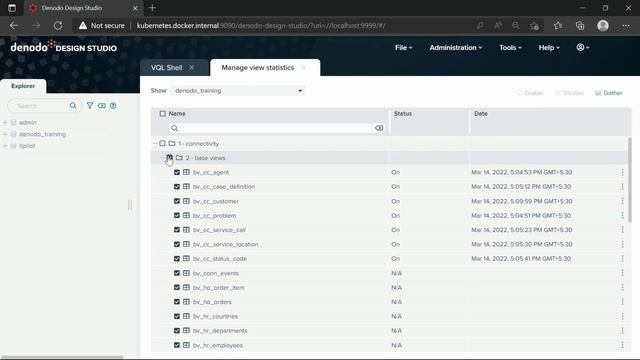The width and height of the screenshot is (640, 360).
Task: Open browser collections icon
Action: [580, 25]
